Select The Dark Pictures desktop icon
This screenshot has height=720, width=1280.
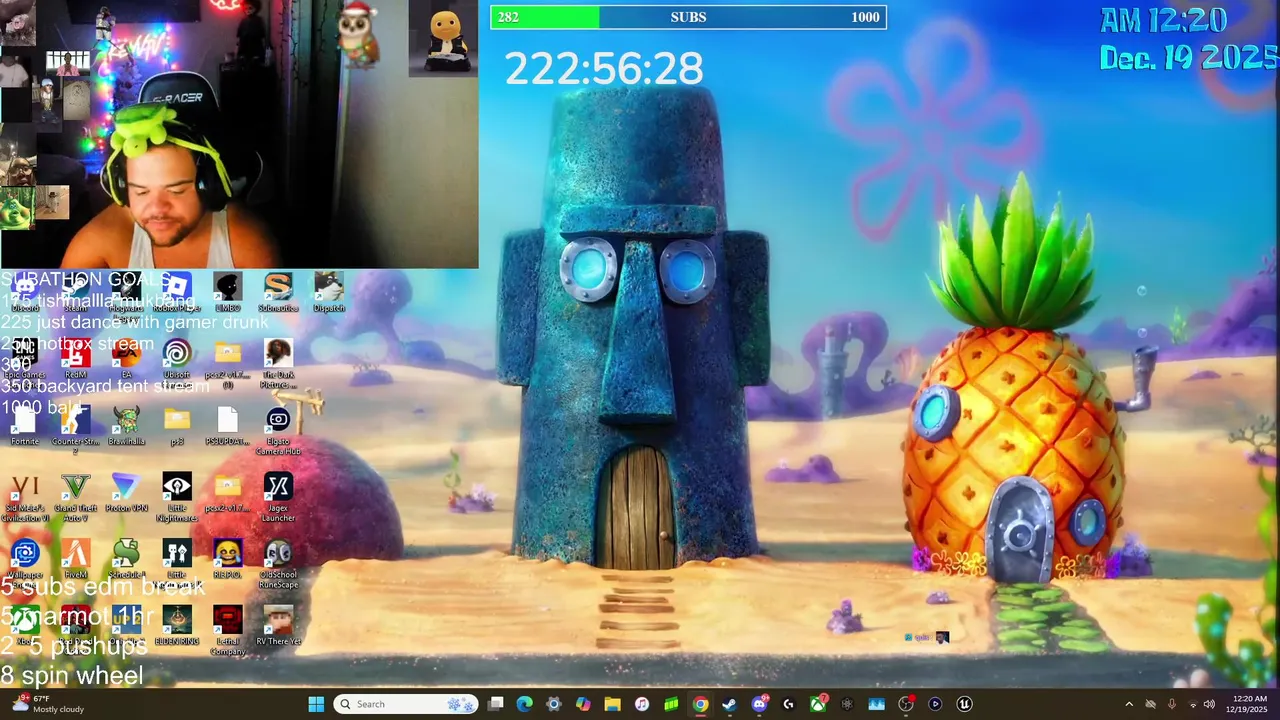(x=278, y=364)
